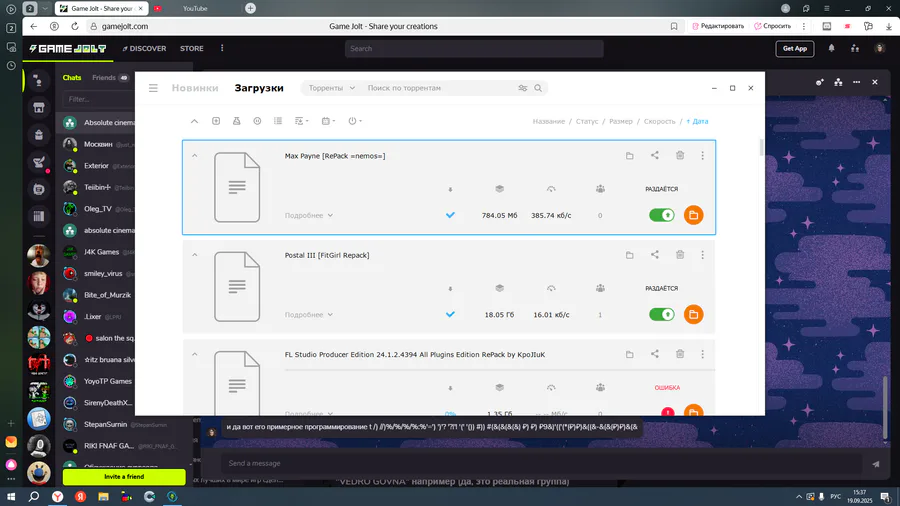Collapse the Postal III torrent card
The height and width of the screenshot is (506, 900).
195,255
